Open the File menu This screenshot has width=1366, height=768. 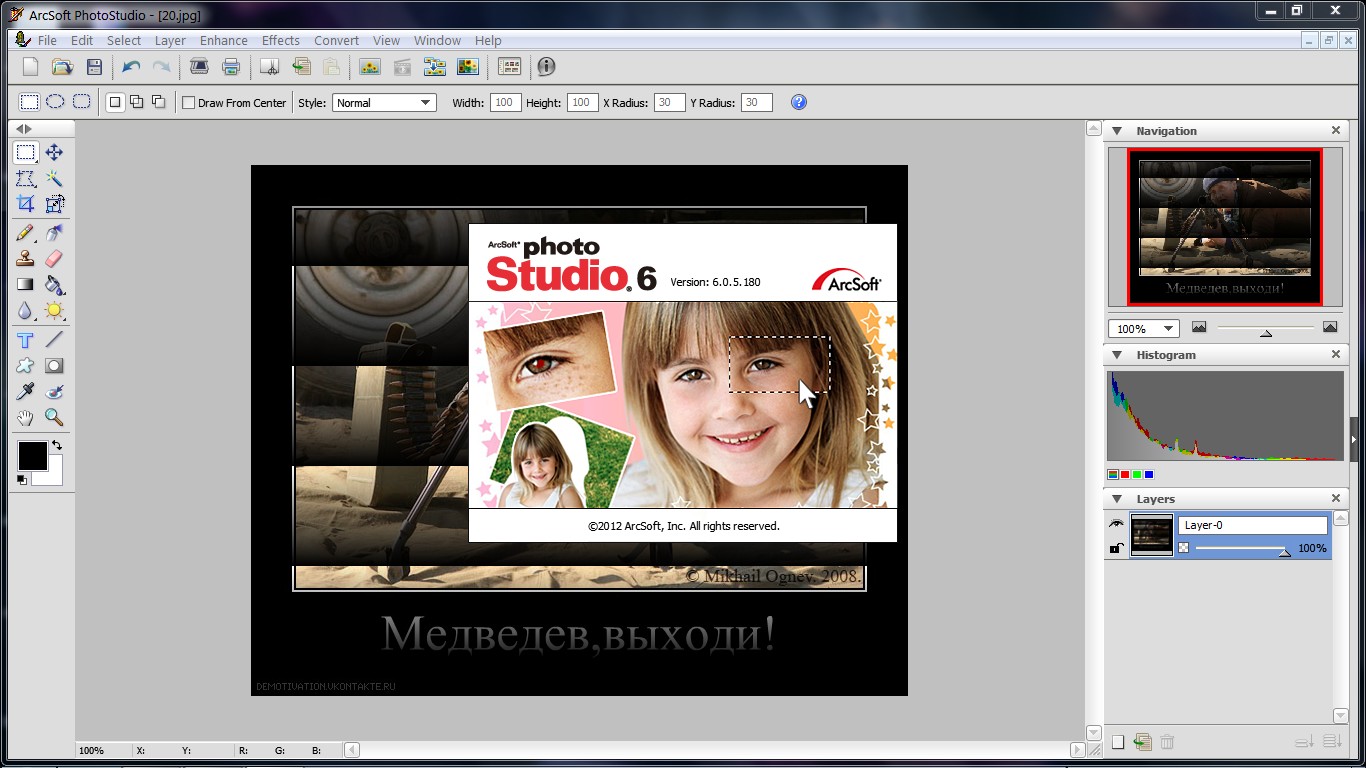47,41
